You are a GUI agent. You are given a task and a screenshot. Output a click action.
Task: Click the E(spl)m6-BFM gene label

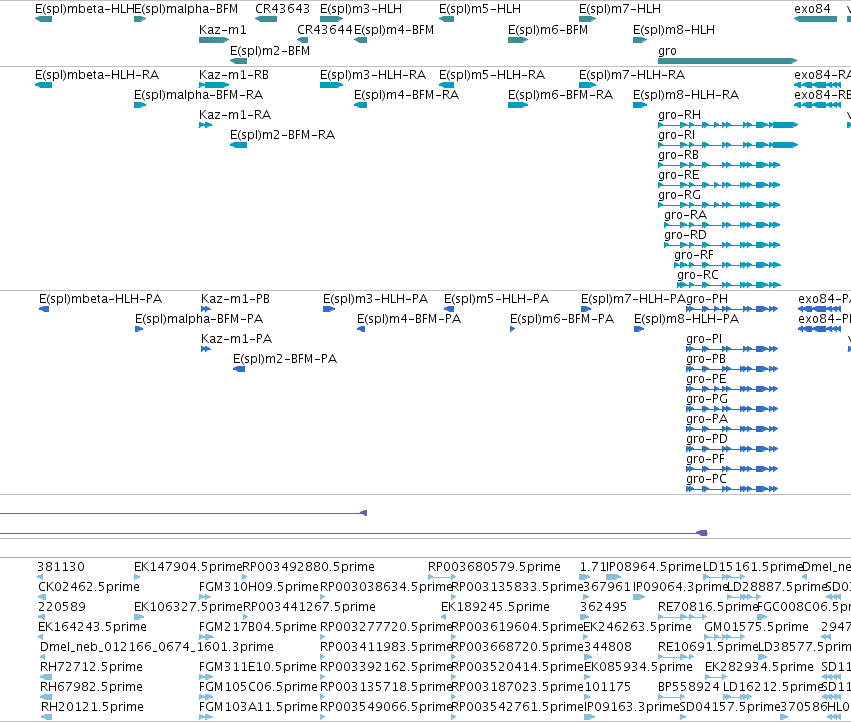[x=548, y=29]
